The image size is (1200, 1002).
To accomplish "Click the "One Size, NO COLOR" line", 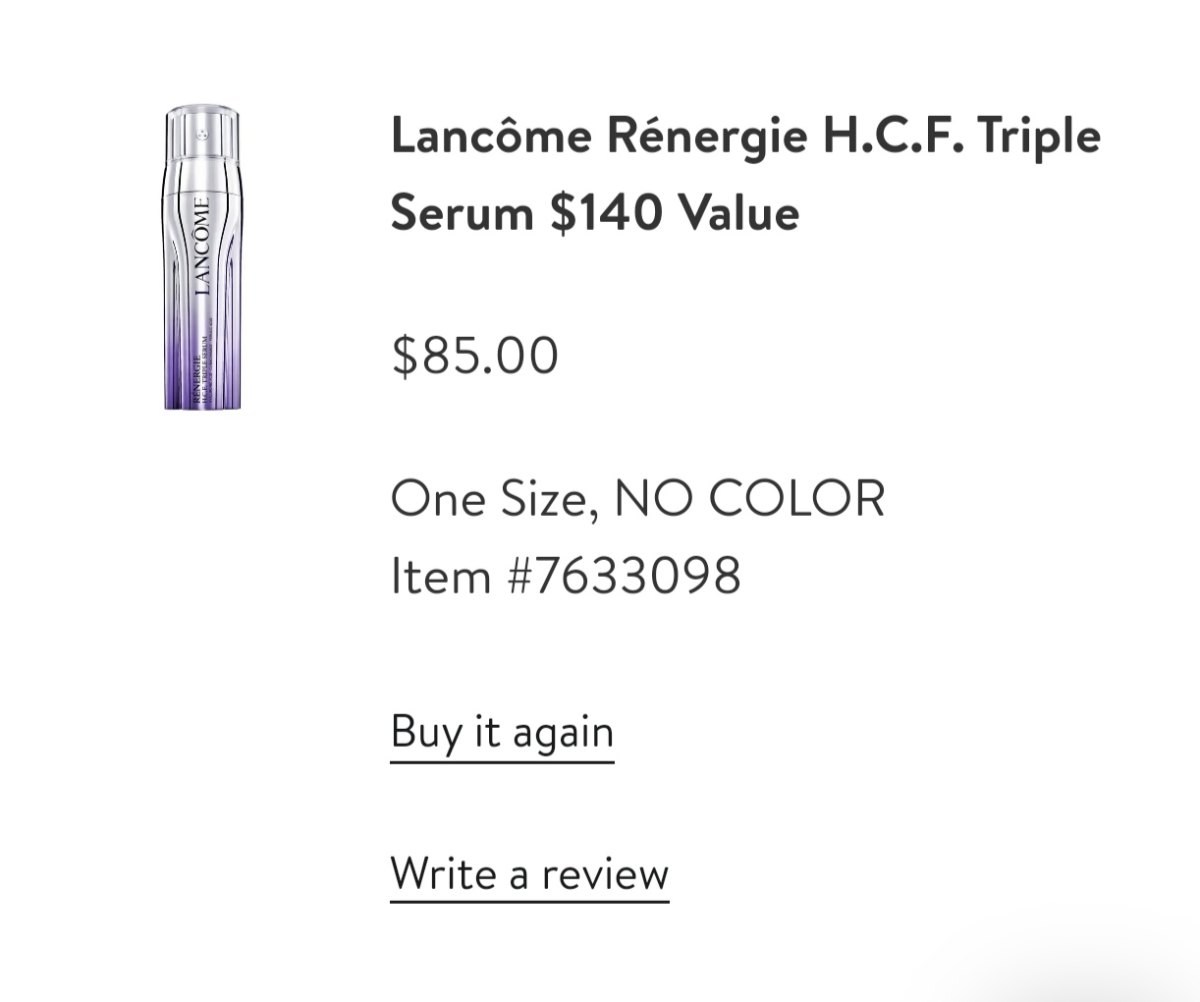I will [x=638, y=498].
